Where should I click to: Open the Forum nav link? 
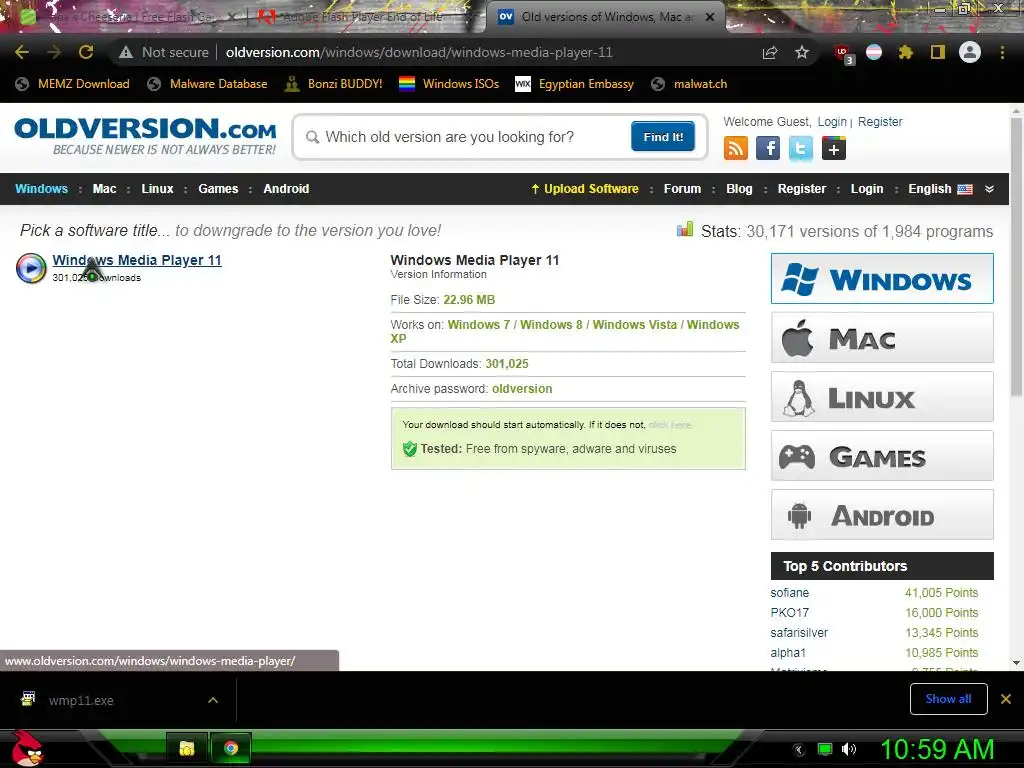click(x=682, y=189)
